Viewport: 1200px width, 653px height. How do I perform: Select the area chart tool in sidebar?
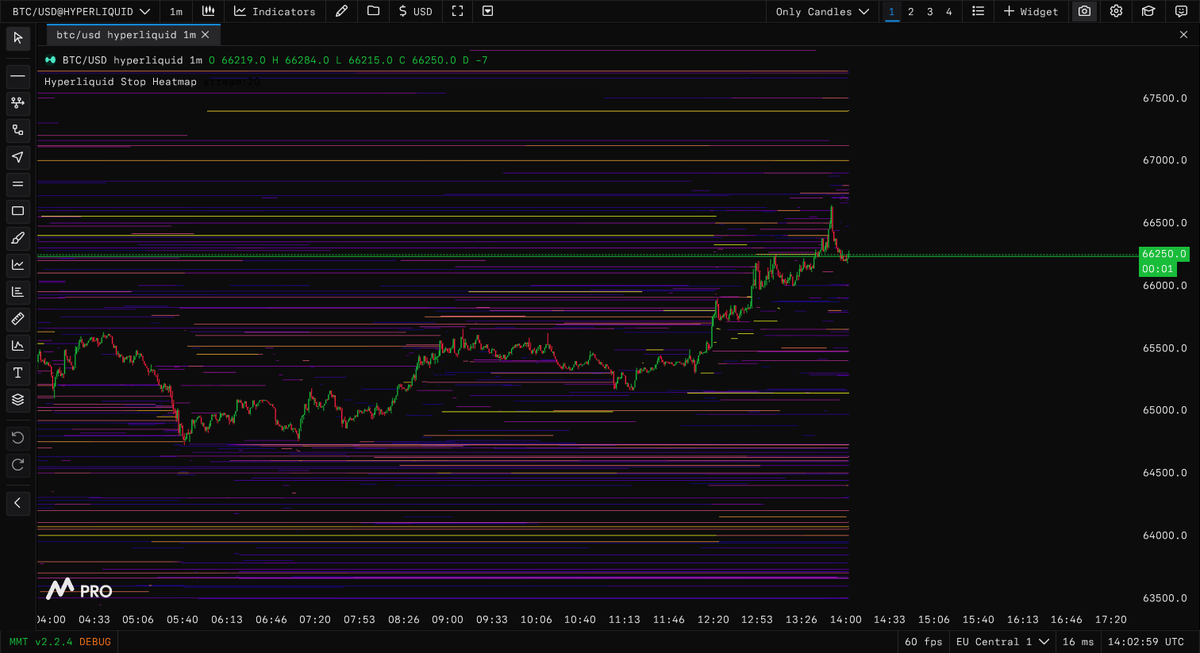click(17, 346)
